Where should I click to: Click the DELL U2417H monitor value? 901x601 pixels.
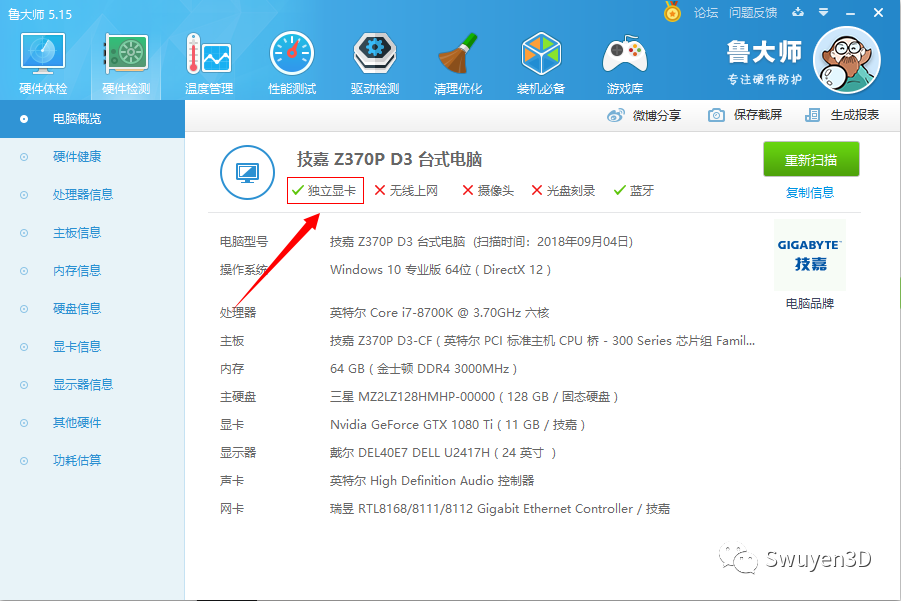point(443,453)
